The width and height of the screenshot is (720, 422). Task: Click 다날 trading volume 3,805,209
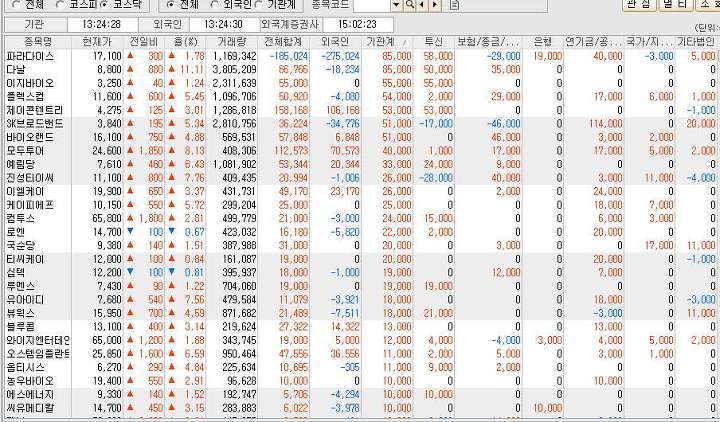point(235,70)
